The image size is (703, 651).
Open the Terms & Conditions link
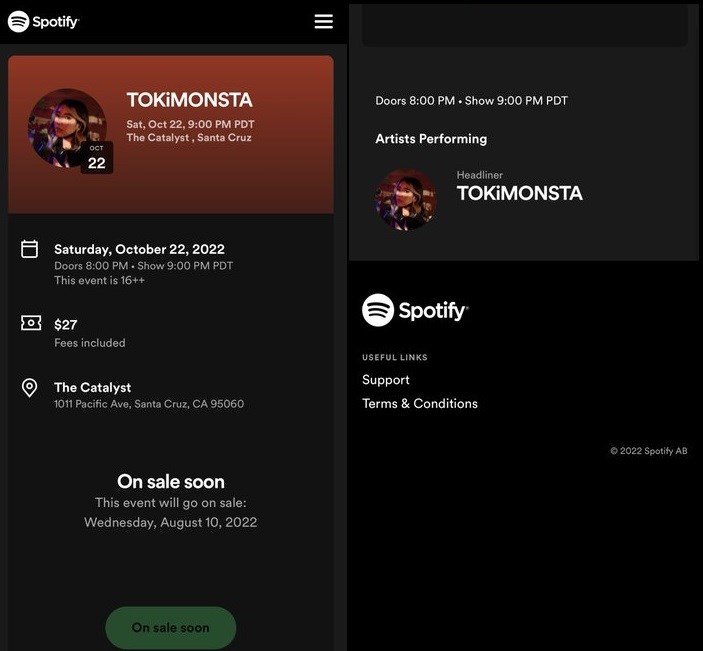420,404
